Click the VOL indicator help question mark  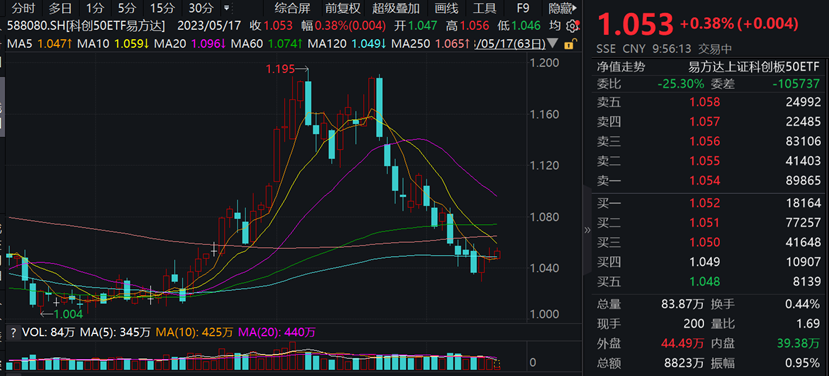[12, 333]
